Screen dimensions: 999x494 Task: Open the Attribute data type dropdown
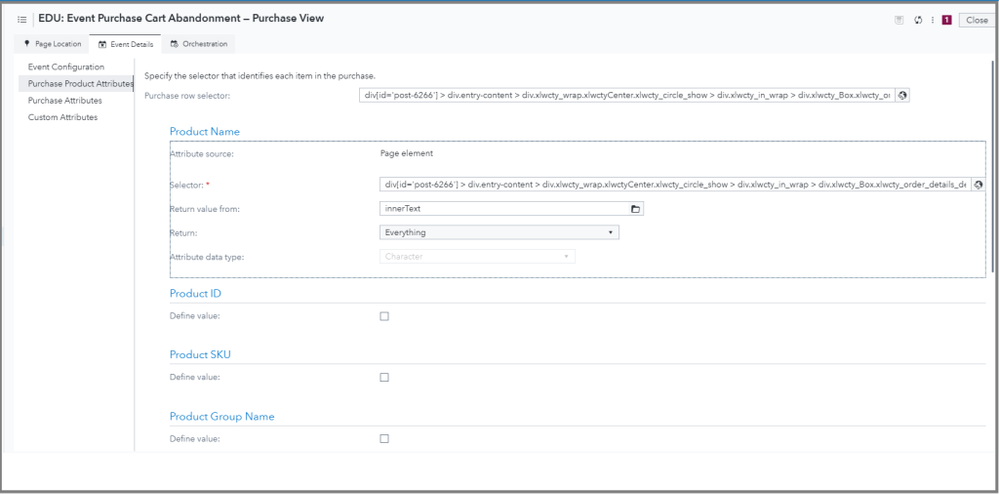click(478, 256)
